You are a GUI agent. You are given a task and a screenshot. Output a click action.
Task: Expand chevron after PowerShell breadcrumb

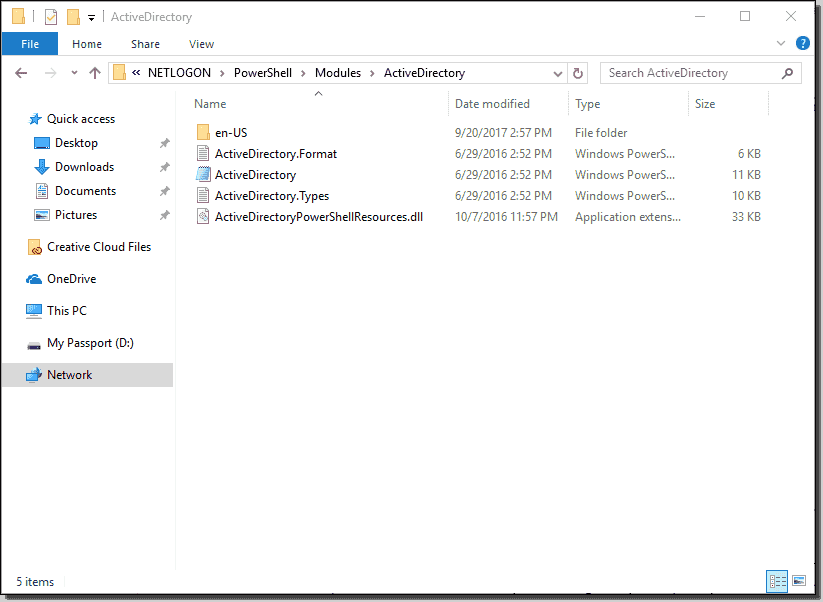click(x=303, y=73)
